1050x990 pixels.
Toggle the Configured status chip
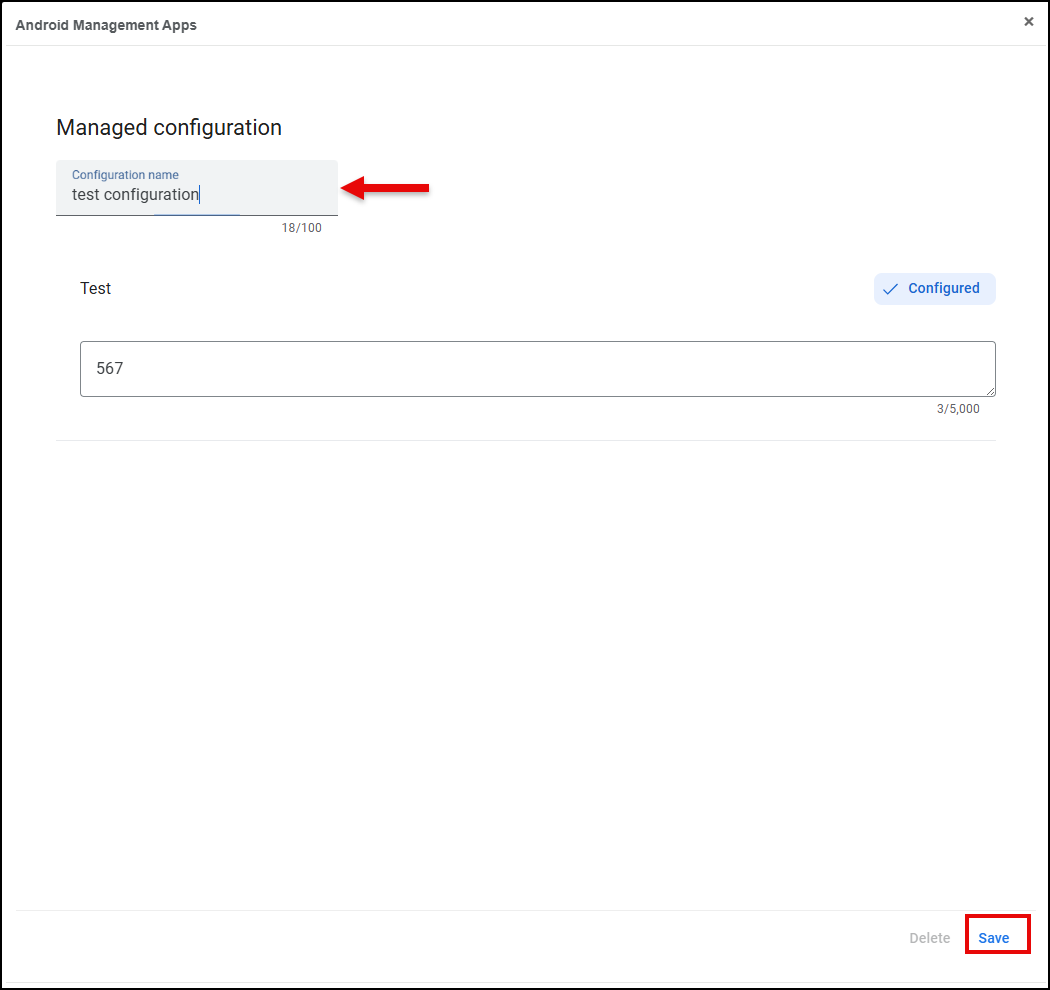[x=935, y=289]
